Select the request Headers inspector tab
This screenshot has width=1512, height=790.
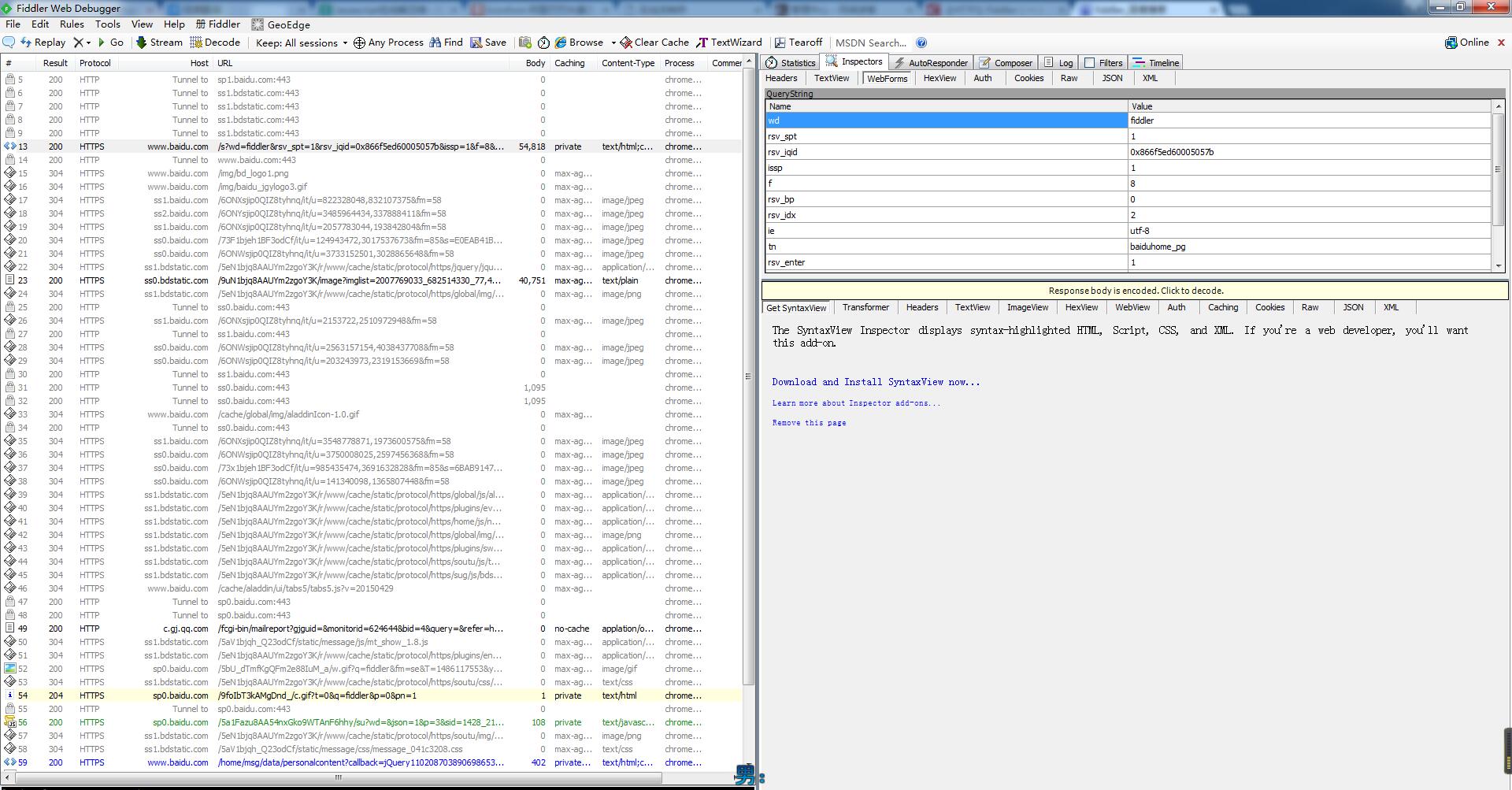tap(781, 78)
